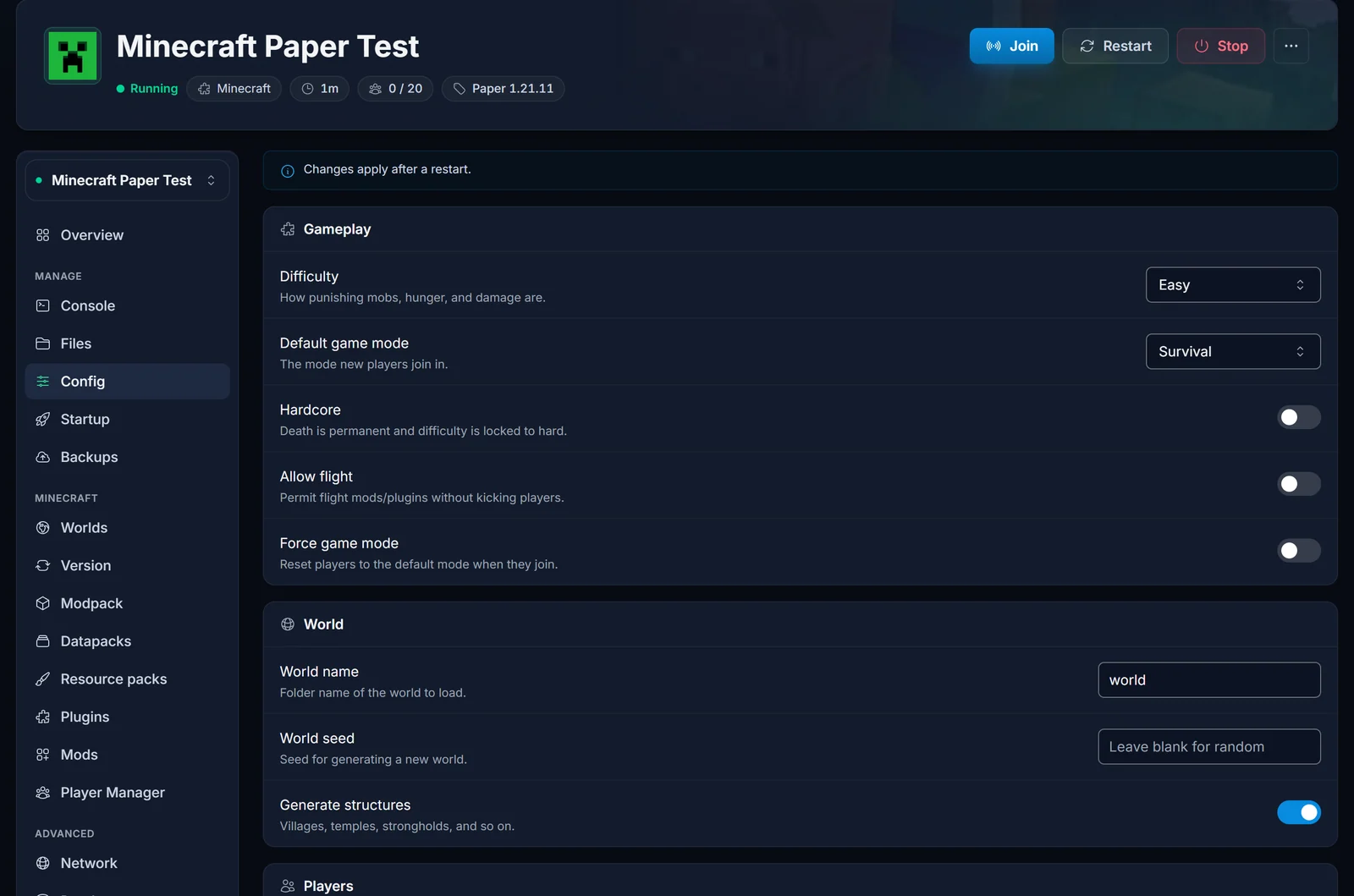Screen dimensions: 1354x896
Task: Click the Datapacks icon in sidebar
Action: coord(43,641)
